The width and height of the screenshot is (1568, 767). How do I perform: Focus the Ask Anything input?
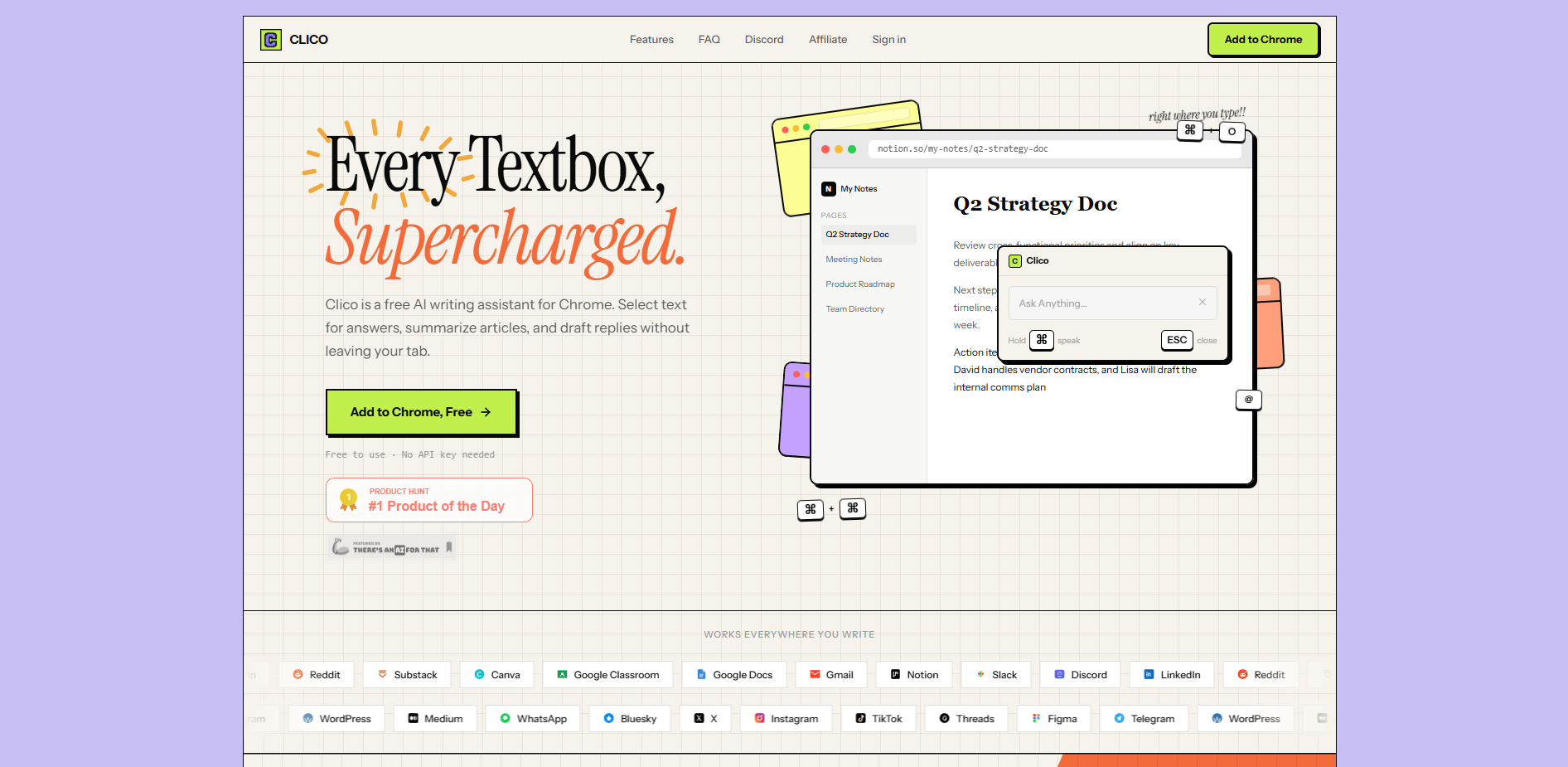[x=1112, y=303]
